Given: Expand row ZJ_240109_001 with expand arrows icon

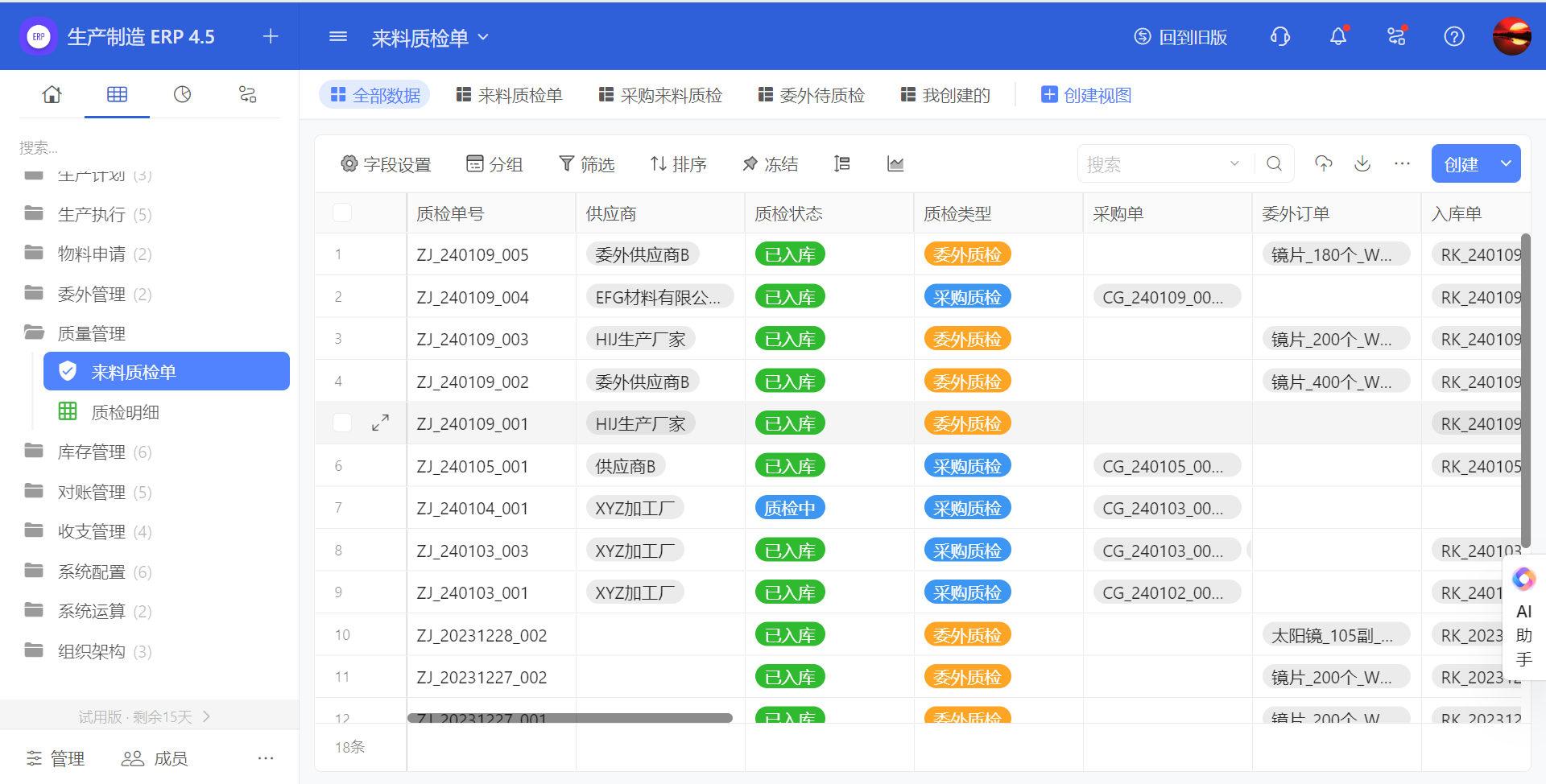Looking at the screenshot, I should (380, 423).
